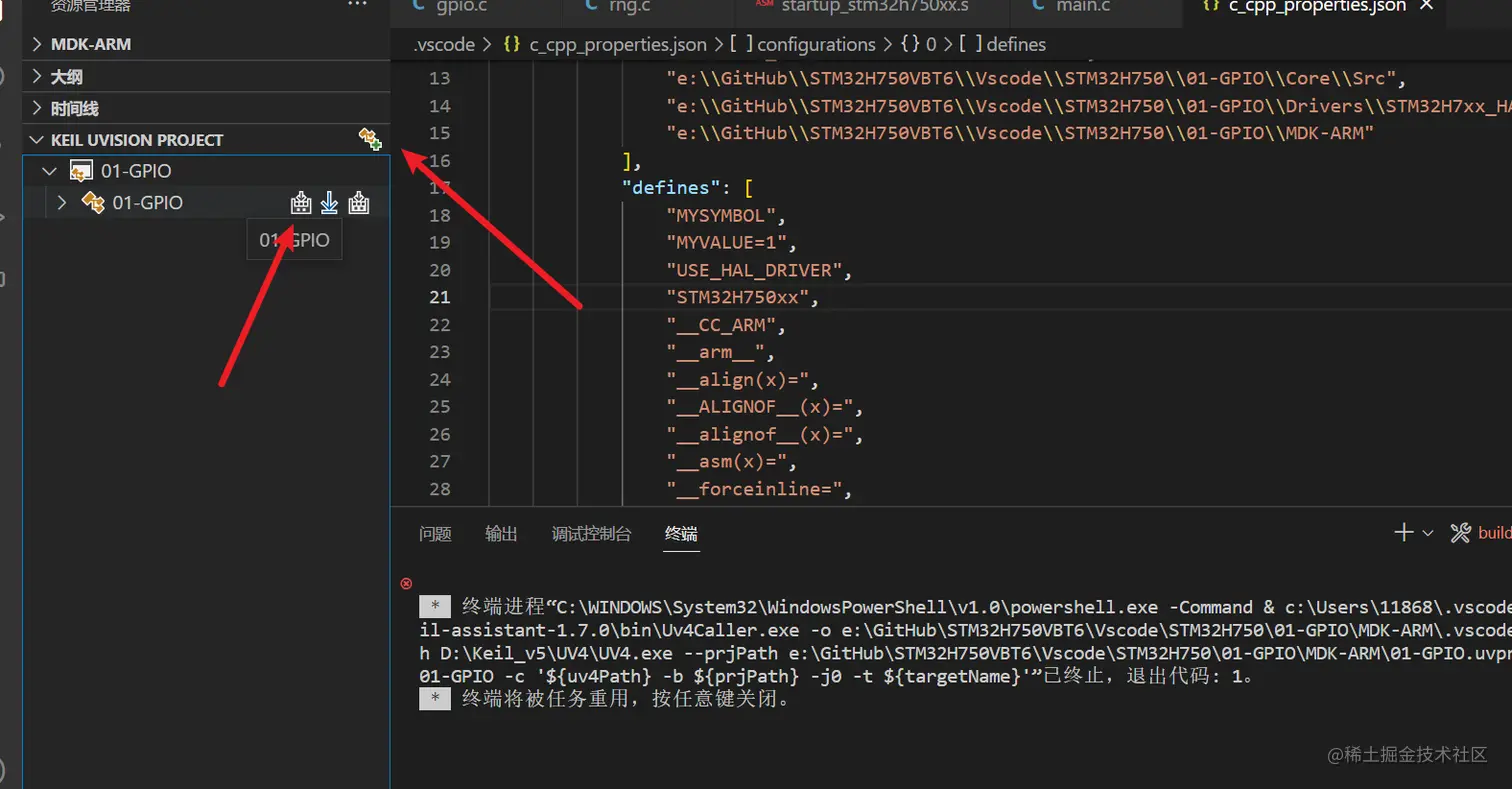This screenshot has height=789, width=1512.
Task: Click the "STM32H750xx" define line
Action: point(742,297)
